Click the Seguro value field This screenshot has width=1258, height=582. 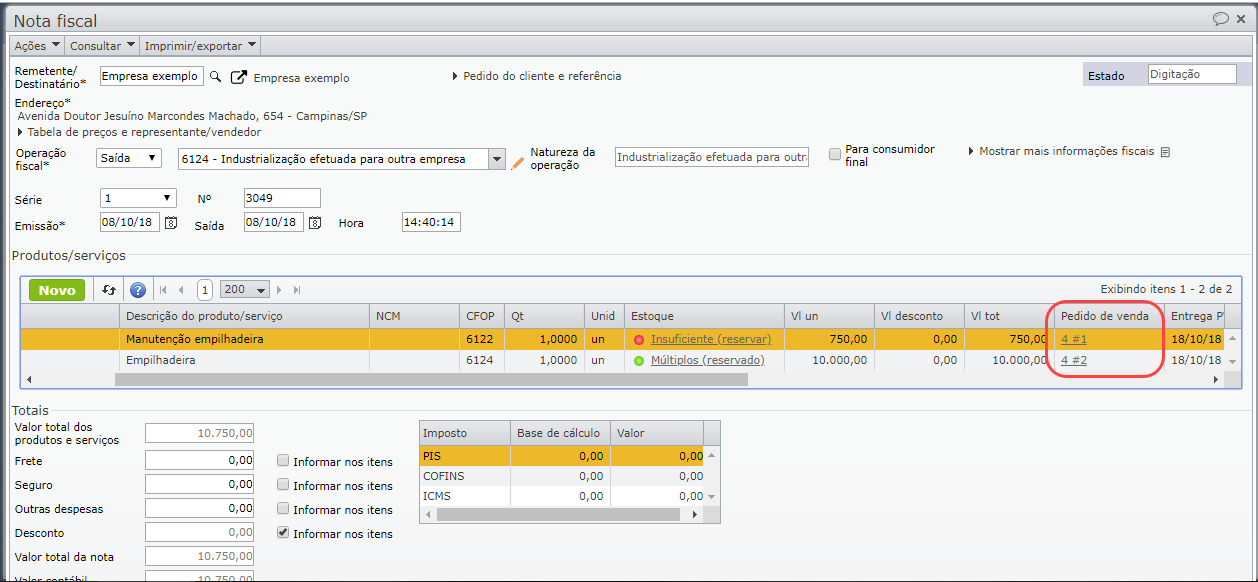200,484
